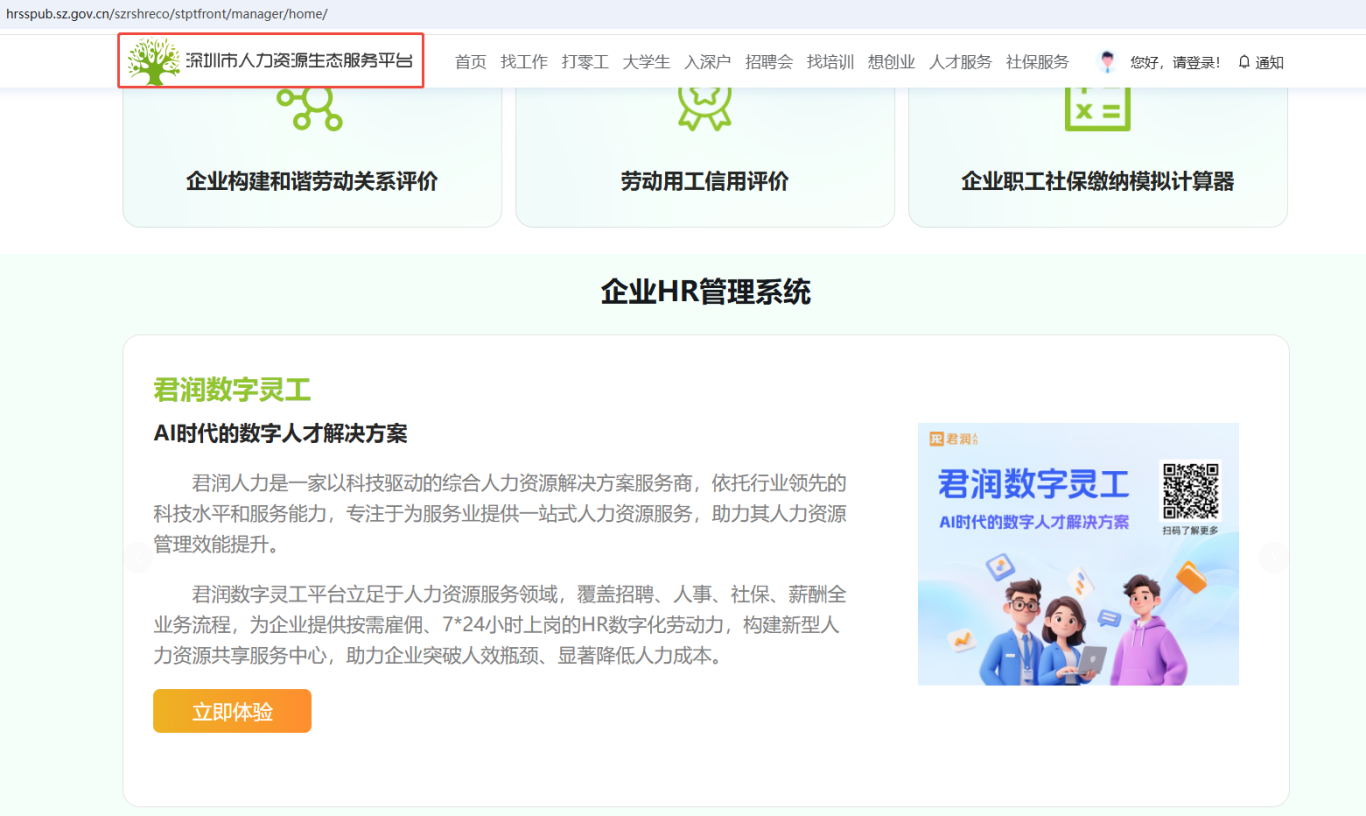Select 打零工 in the navigation bar
This screenshot has width=1366, height=816.
(585, 62)
